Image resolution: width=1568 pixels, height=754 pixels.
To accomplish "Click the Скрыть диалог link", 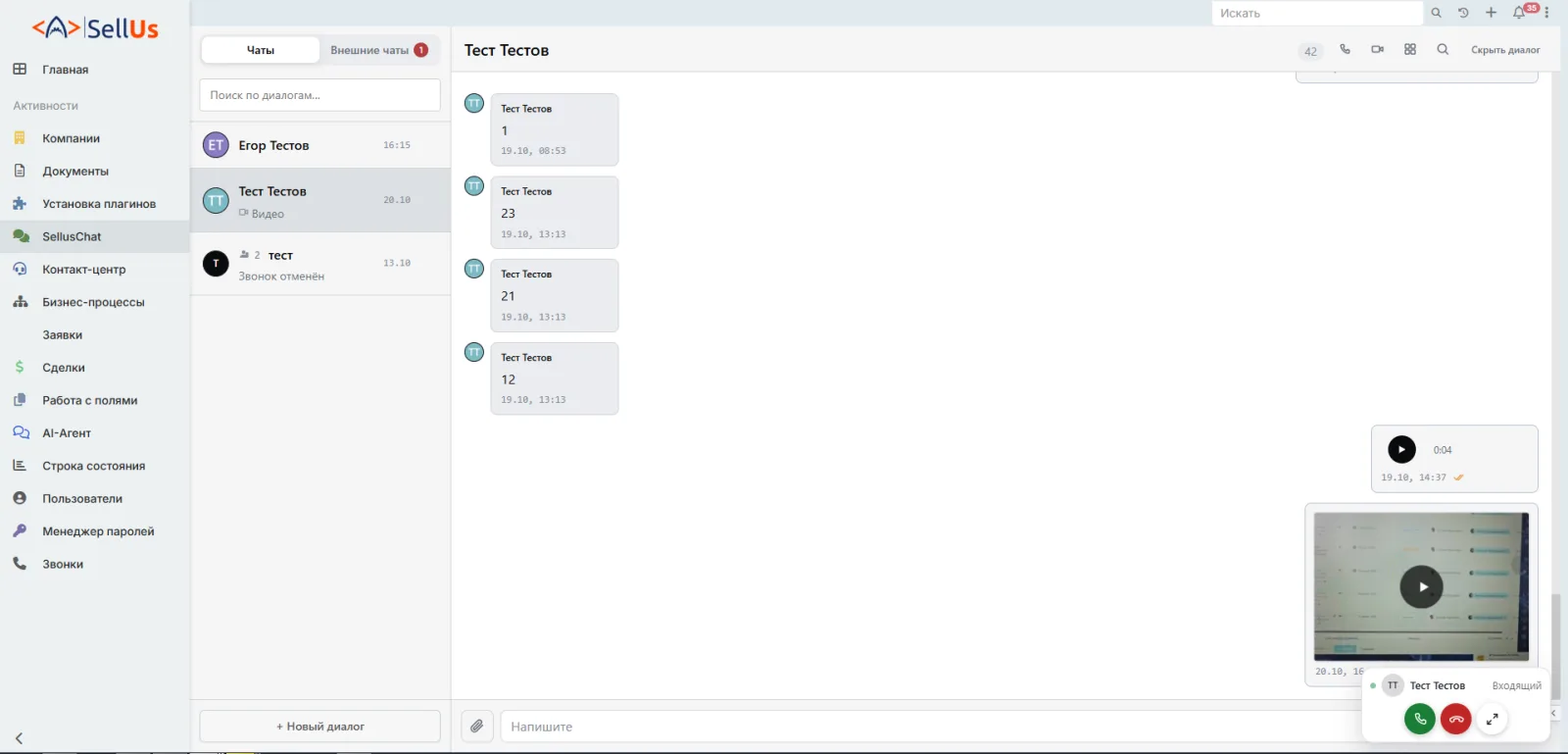I will [1505, 50].
